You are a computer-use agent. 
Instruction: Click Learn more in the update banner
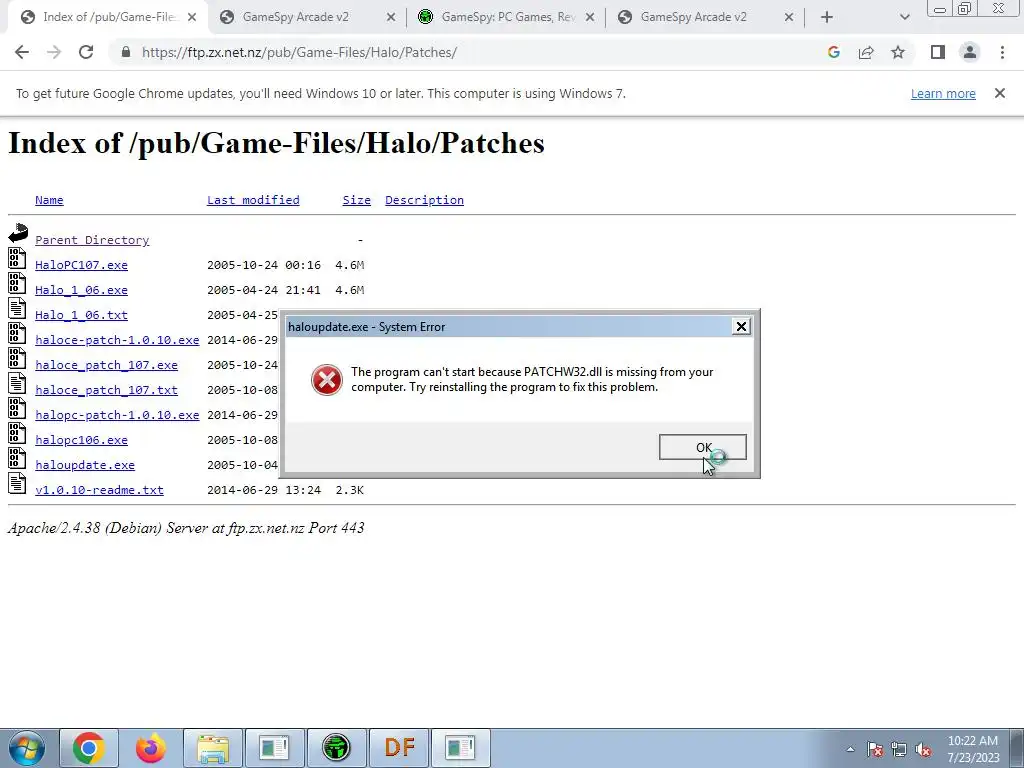tap(943, 93)
